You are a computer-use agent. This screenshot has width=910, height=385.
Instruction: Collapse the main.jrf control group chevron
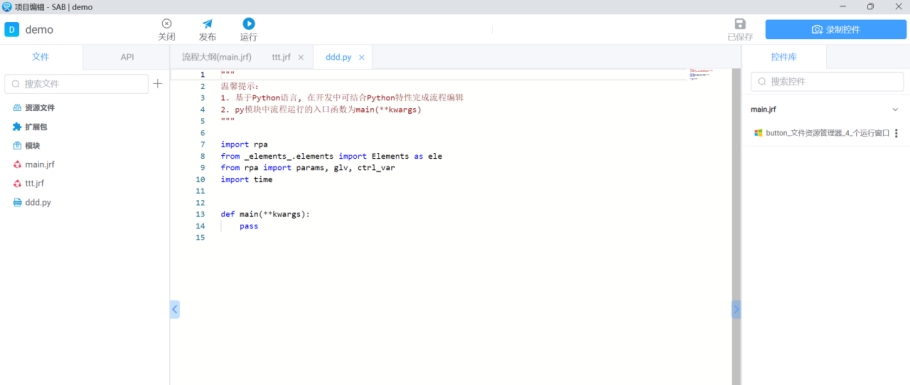pyautogui.click(x=895, y=109)
